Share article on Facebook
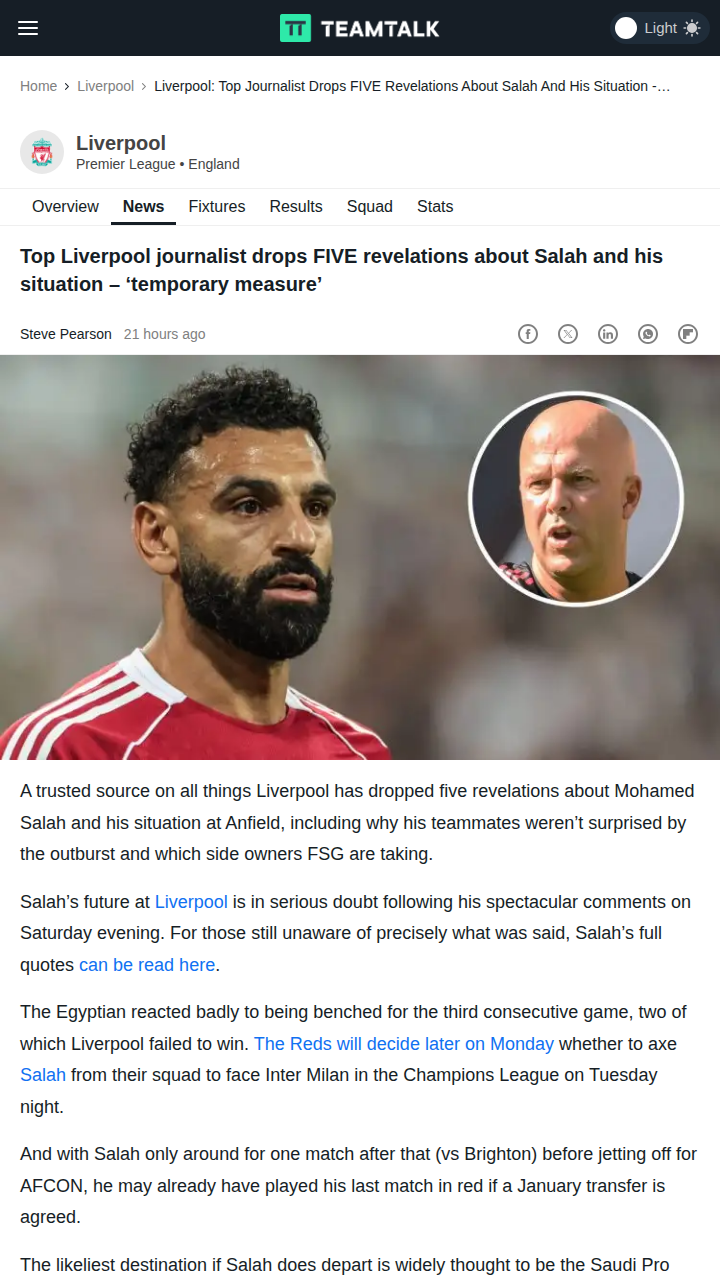Viewport: 720px width, 1280px height. click(528, 334)
